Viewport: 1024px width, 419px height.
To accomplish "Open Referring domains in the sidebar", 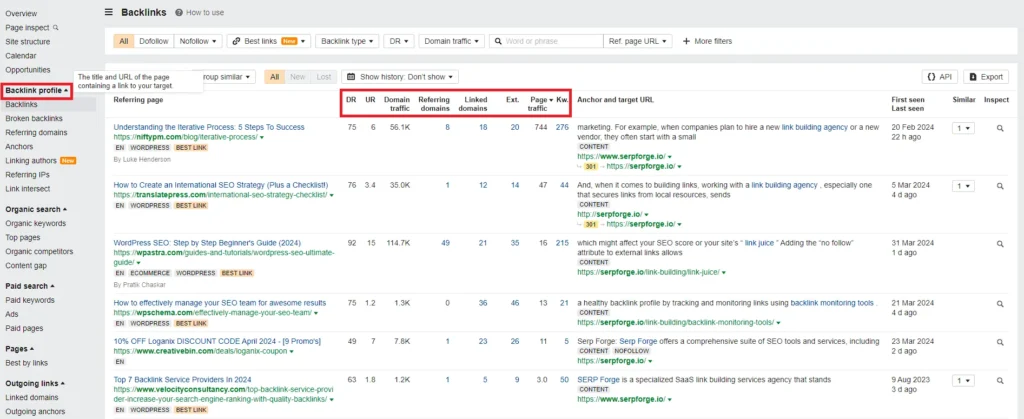I will [x=36, y=132].
